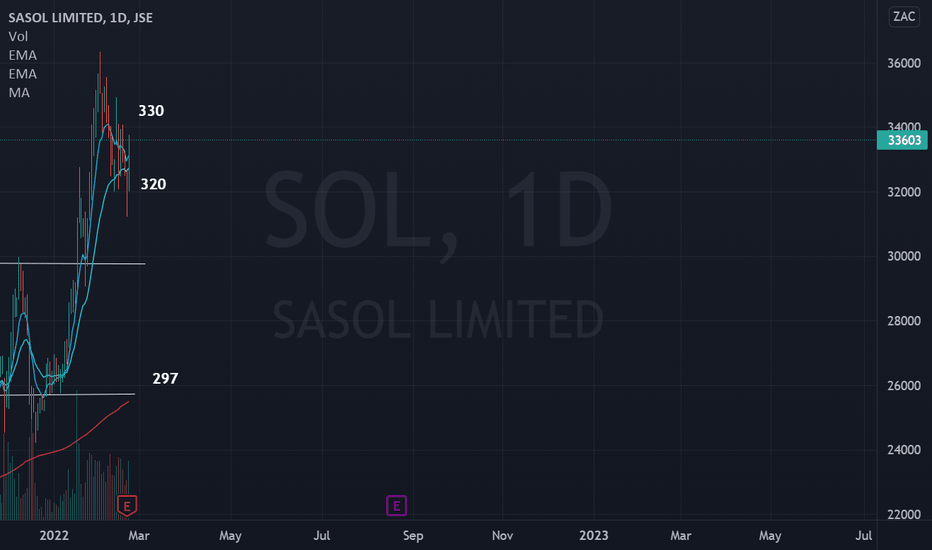
Task: Open the ZAC currency selector
Action: [x=904, y=17]
